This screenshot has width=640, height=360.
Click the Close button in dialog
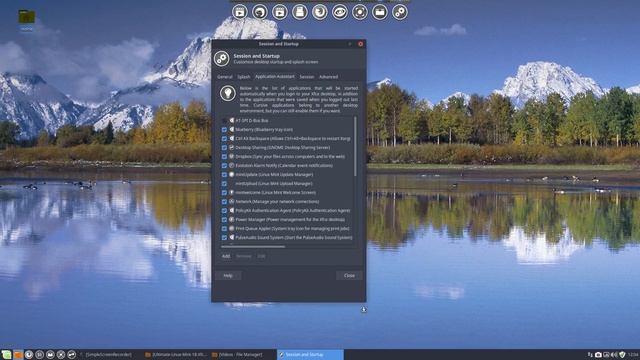pos(349,276)
